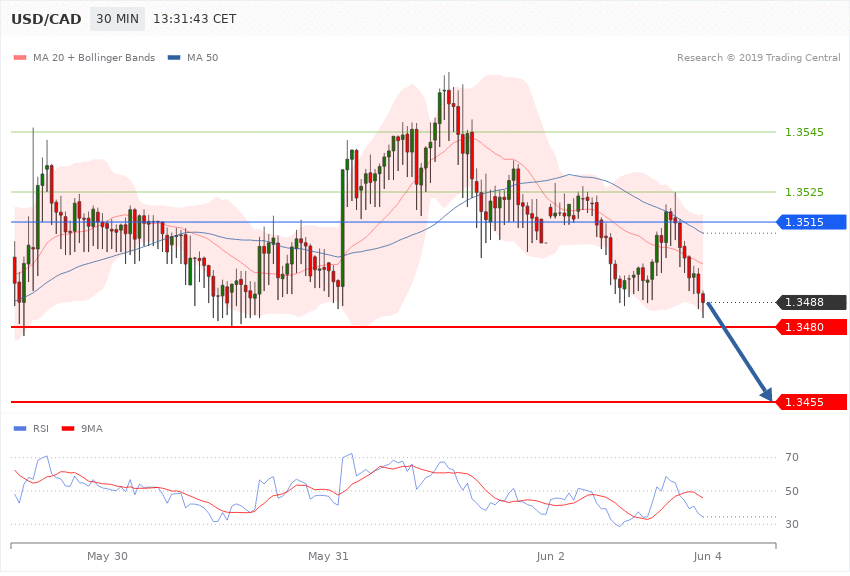Click the RSI blue legend swatch
850x576 pixels.
point(20,429)
